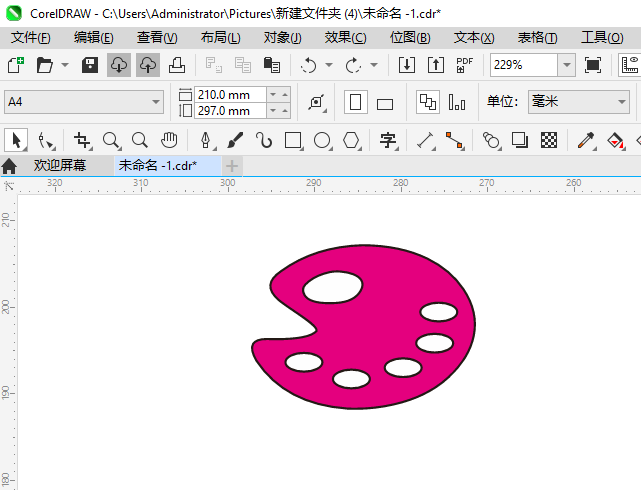Select the first Zoom magnifier tool

point(111,140)
